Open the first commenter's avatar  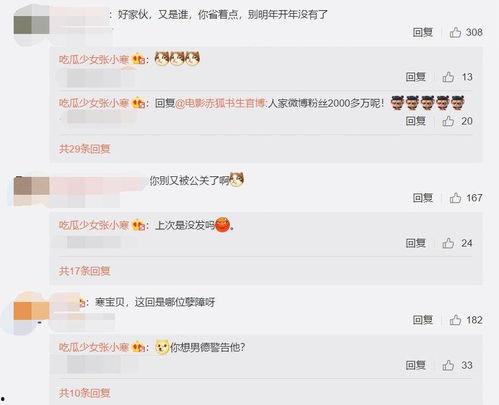(x=31, y=25)
